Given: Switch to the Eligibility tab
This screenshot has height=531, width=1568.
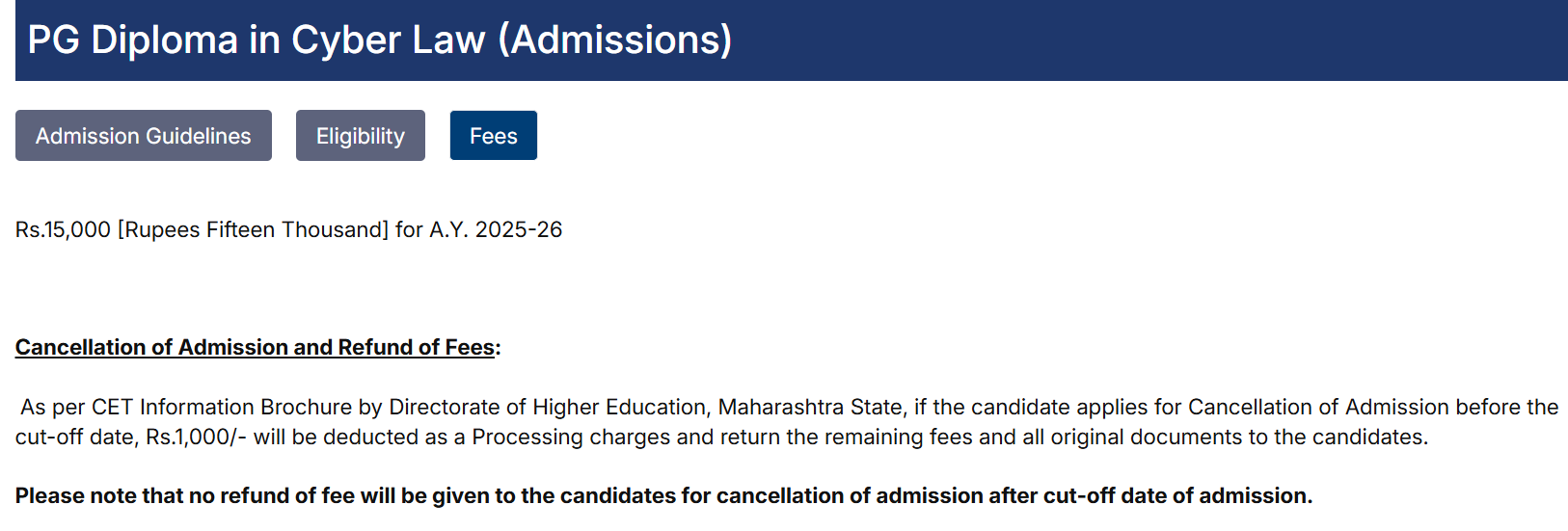Looking at the screenshot, I should point(361,136).
